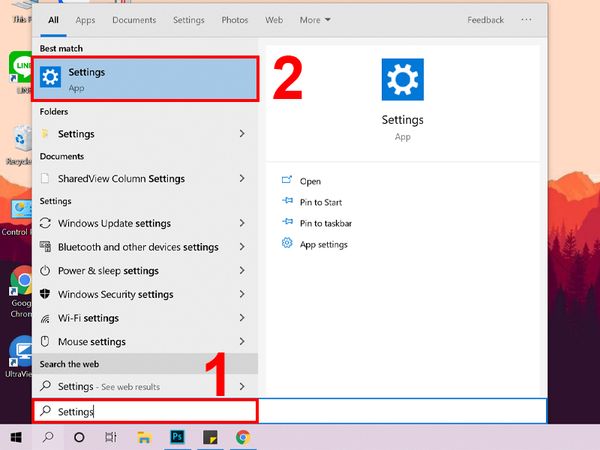Switch to the Apps tab

(x=86, y=20)
